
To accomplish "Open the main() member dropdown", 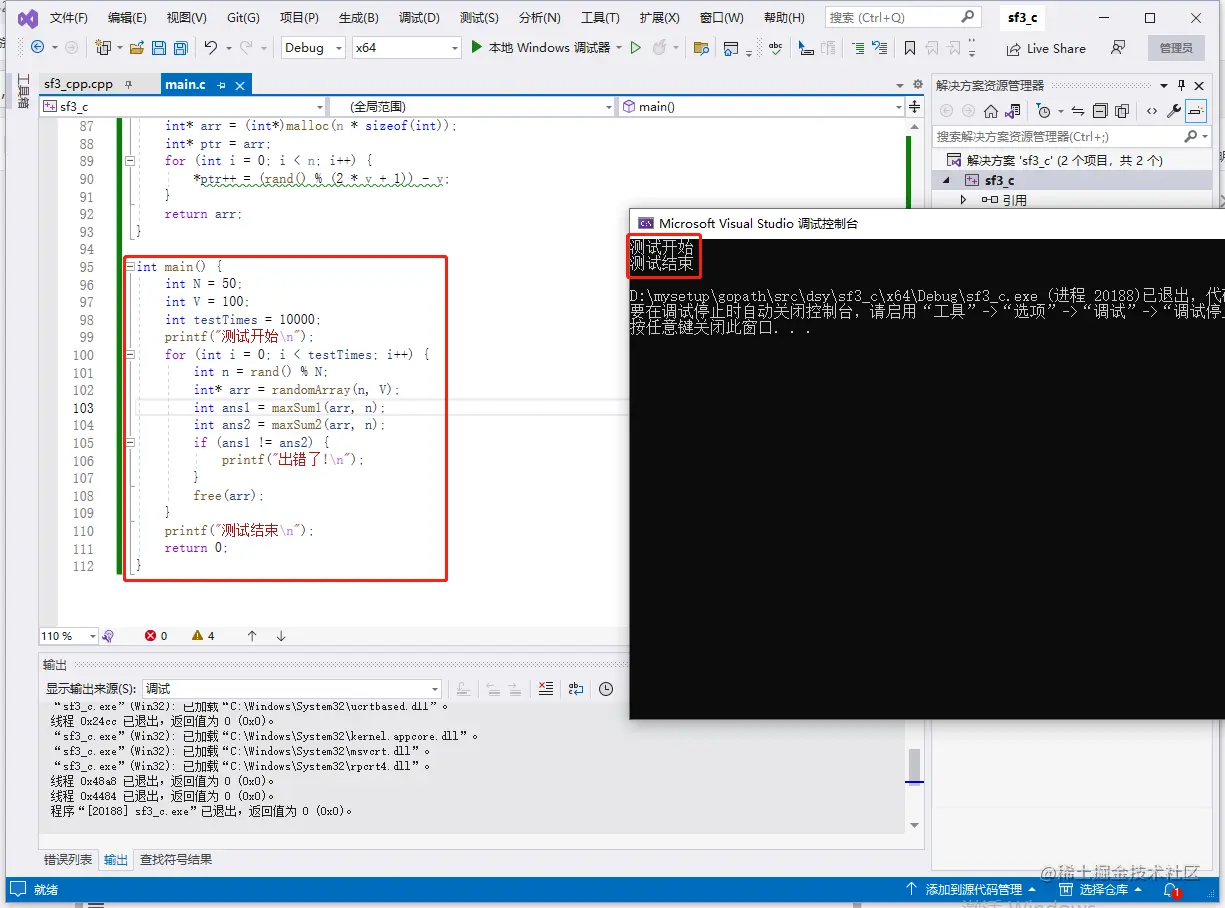I will (x=761, y=106).
